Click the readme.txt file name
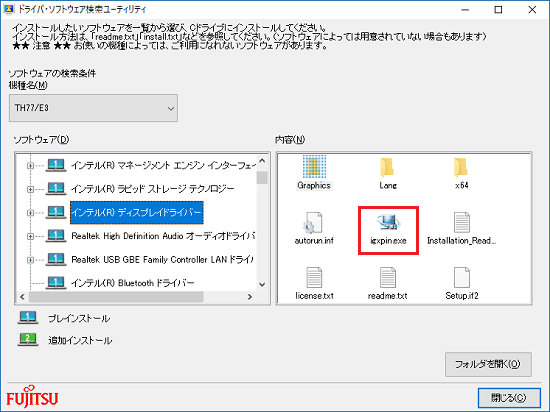This screenshot has width=550, height=412. coord(388,296)
